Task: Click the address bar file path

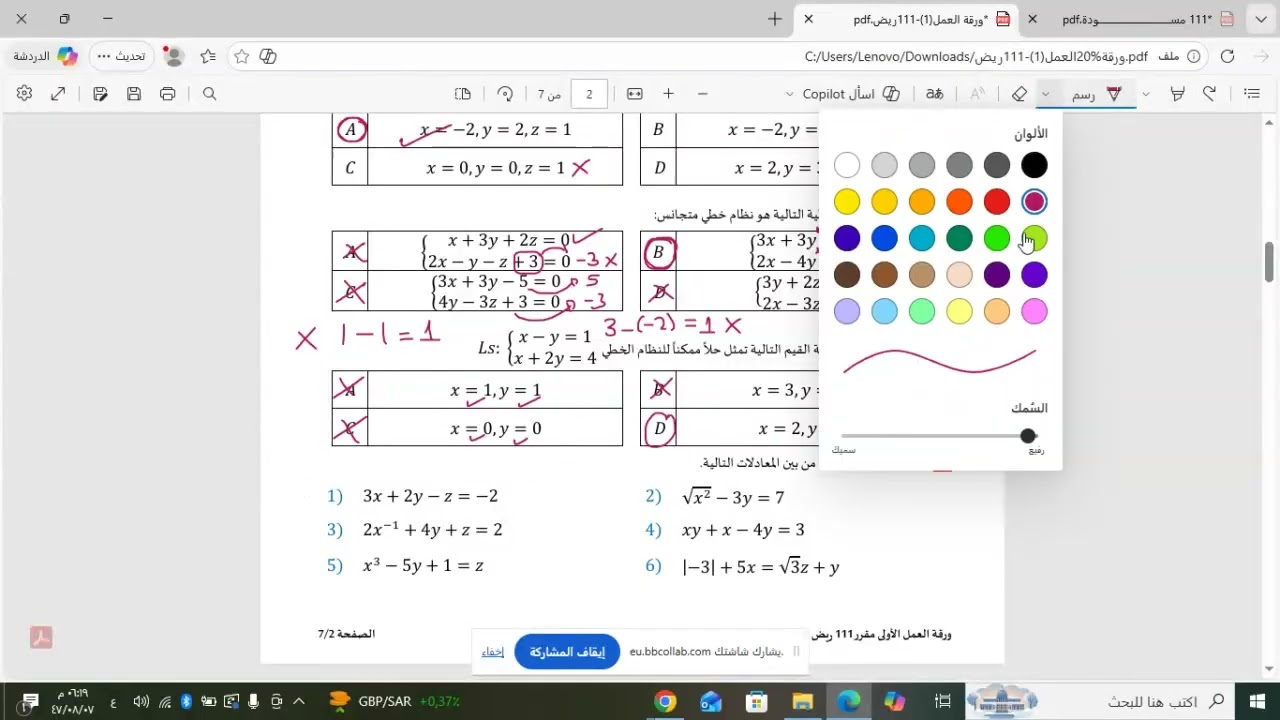Action: pyautogui.click(x=975, y=56)
